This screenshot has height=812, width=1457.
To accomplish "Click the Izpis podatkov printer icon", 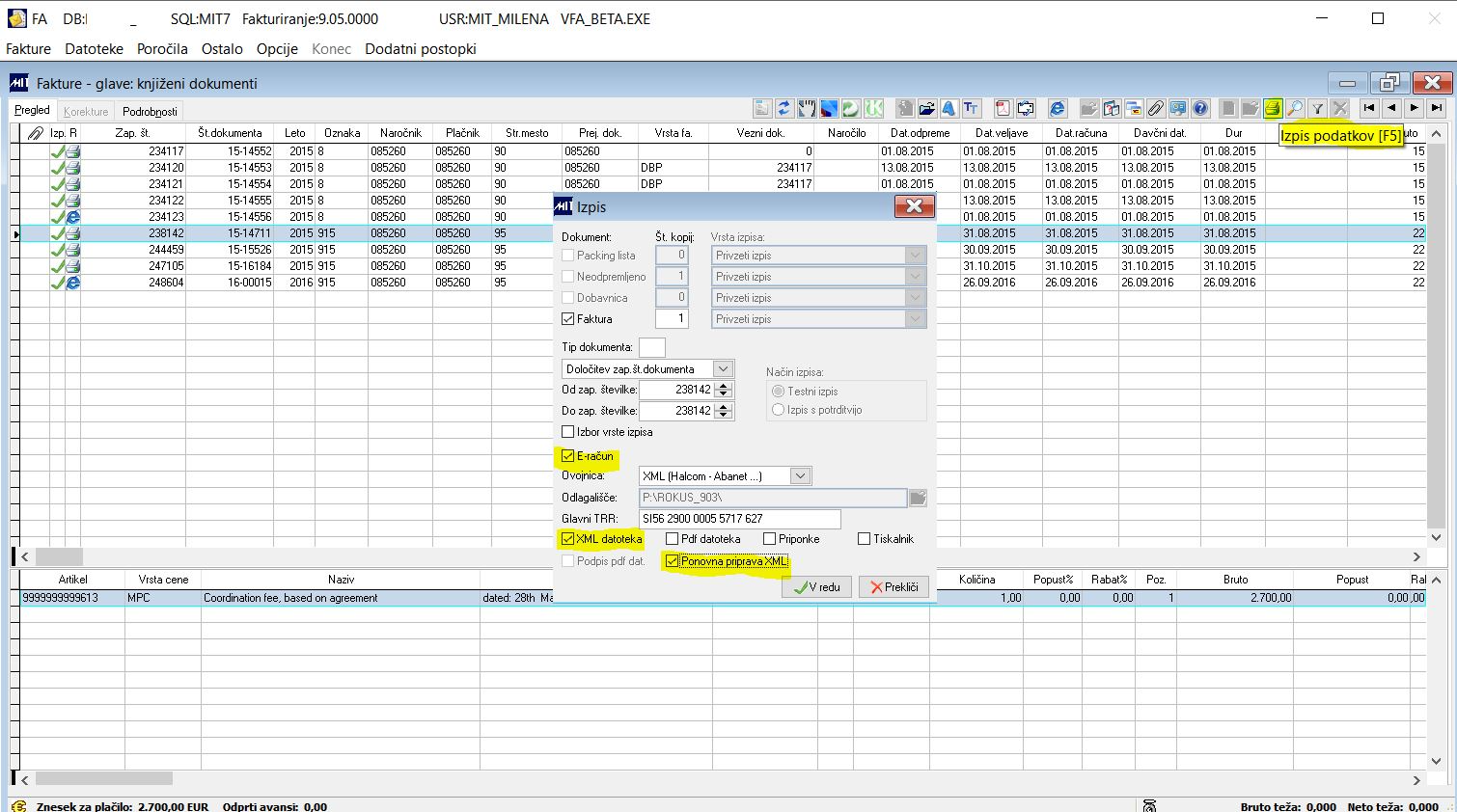I will [1273, 109].
